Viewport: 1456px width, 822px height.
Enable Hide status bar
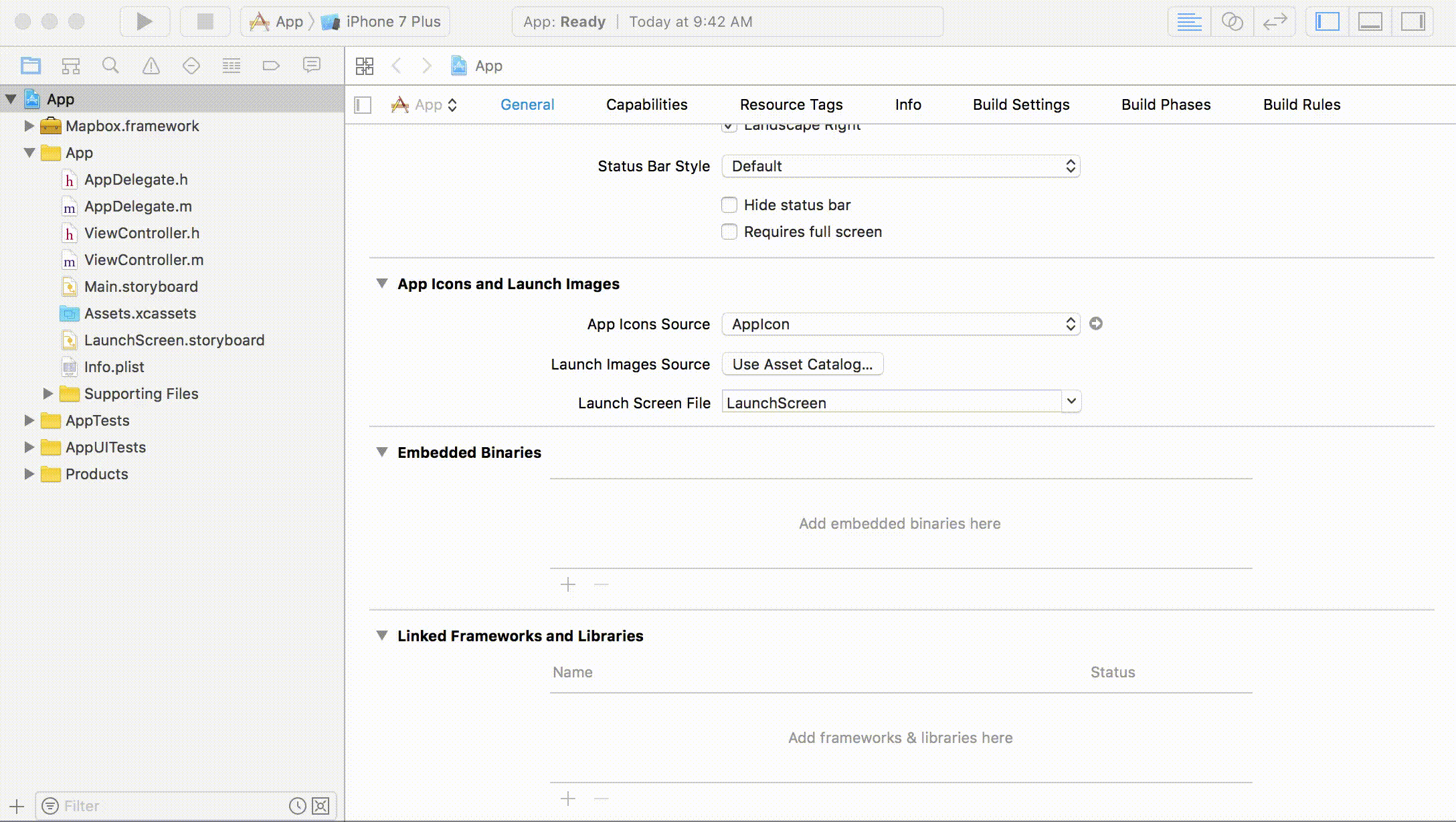729,205
